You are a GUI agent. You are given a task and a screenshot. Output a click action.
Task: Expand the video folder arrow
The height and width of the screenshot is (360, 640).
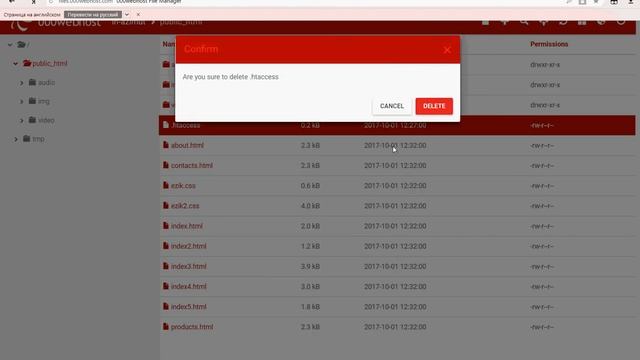[x=22, y=120]
